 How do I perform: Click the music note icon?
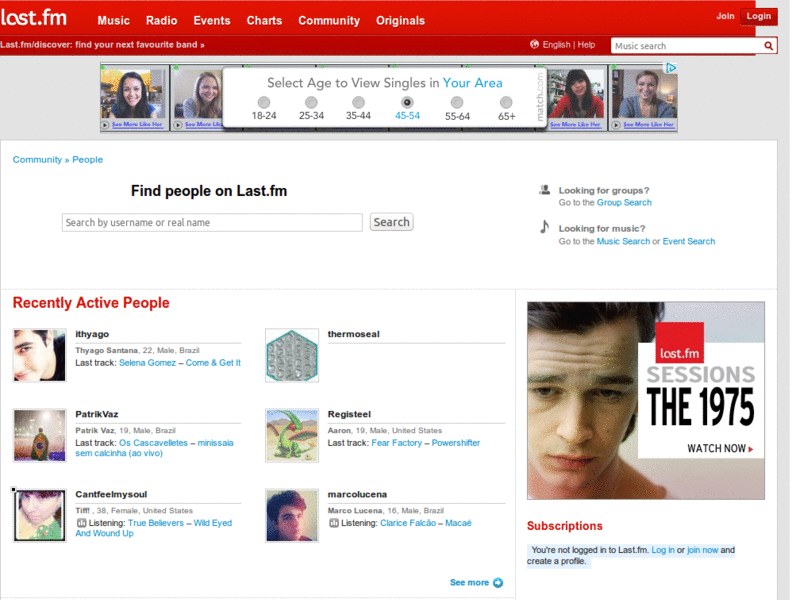point(544,227)
